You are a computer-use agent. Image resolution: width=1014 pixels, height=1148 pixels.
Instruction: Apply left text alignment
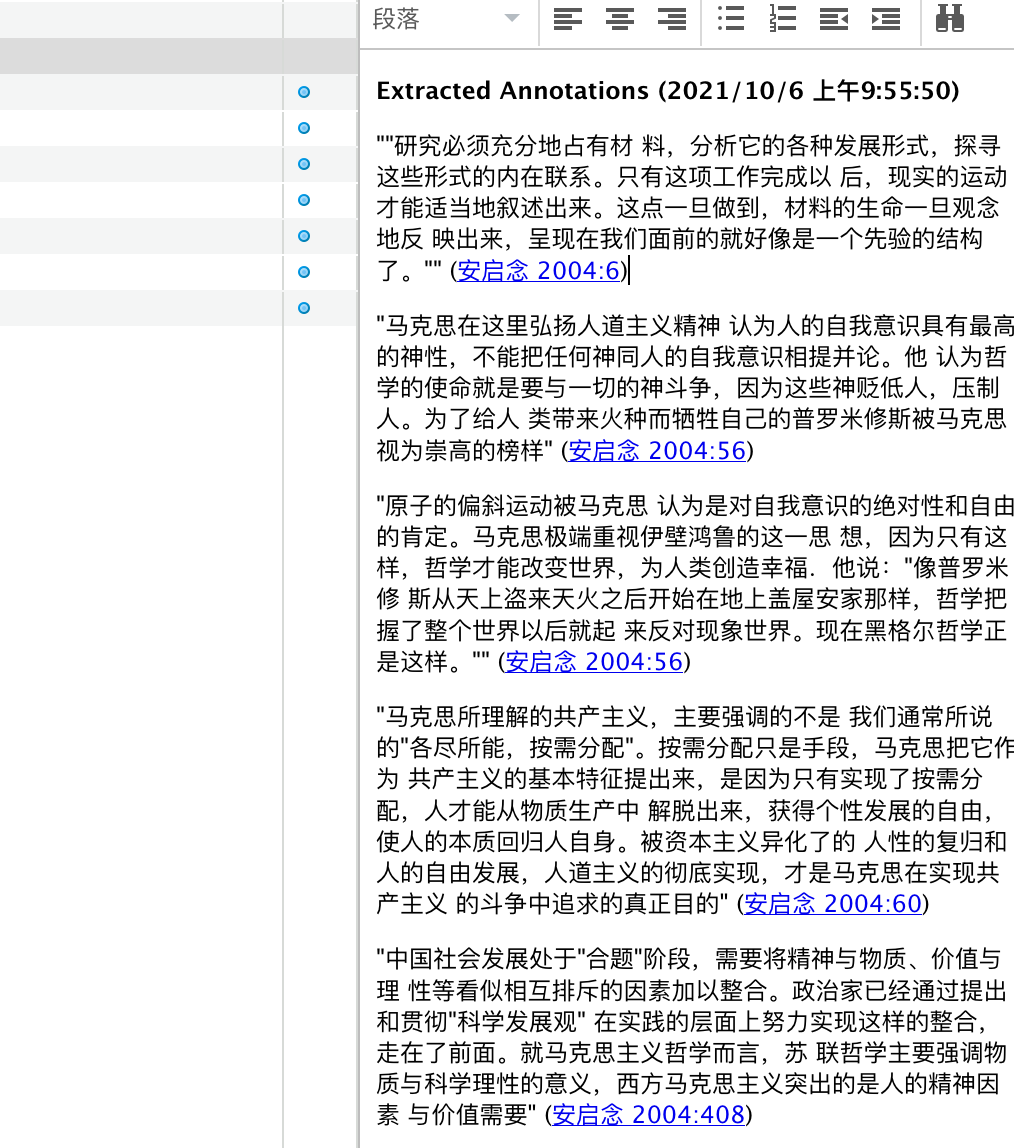[x=568, y=19]
